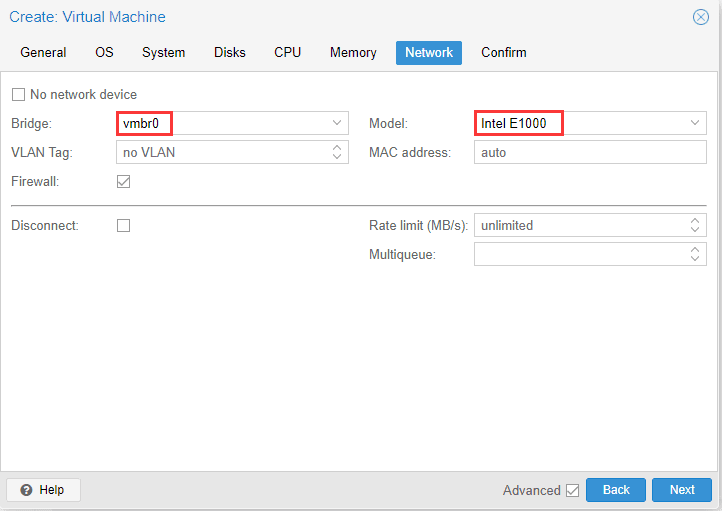Close the Create Virtual Machine dialog

point(700,17)
